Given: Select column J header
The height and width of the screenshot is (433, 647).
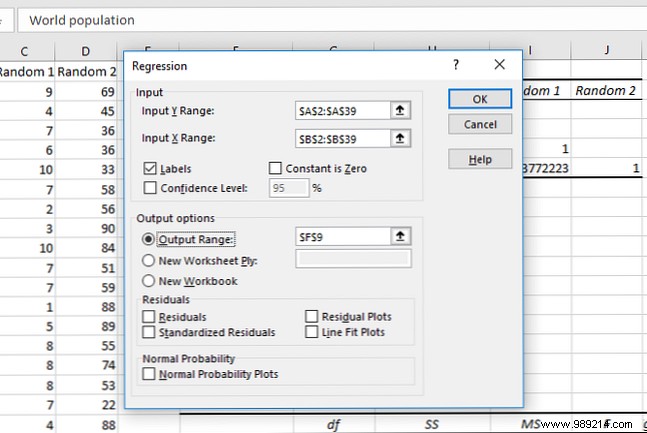Looking at the screenshot, I should [x=607, y=50].
